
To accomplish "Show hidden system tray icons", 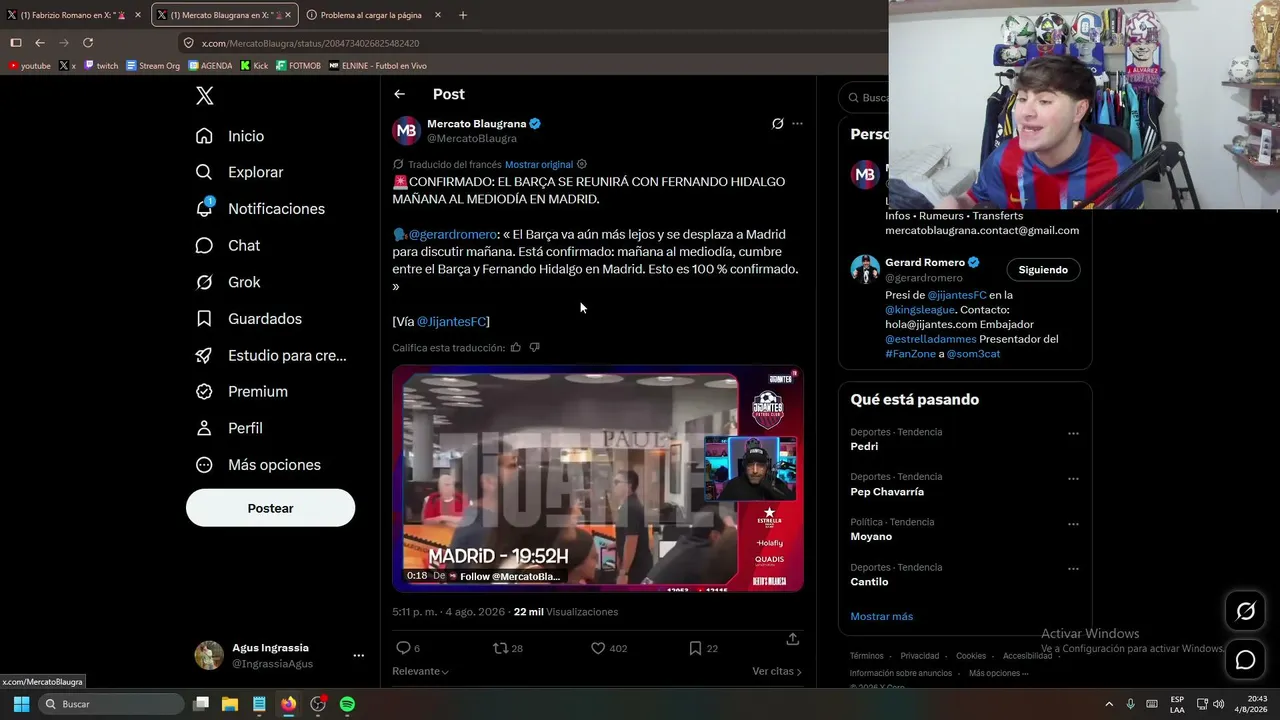I will (1108, 704).
